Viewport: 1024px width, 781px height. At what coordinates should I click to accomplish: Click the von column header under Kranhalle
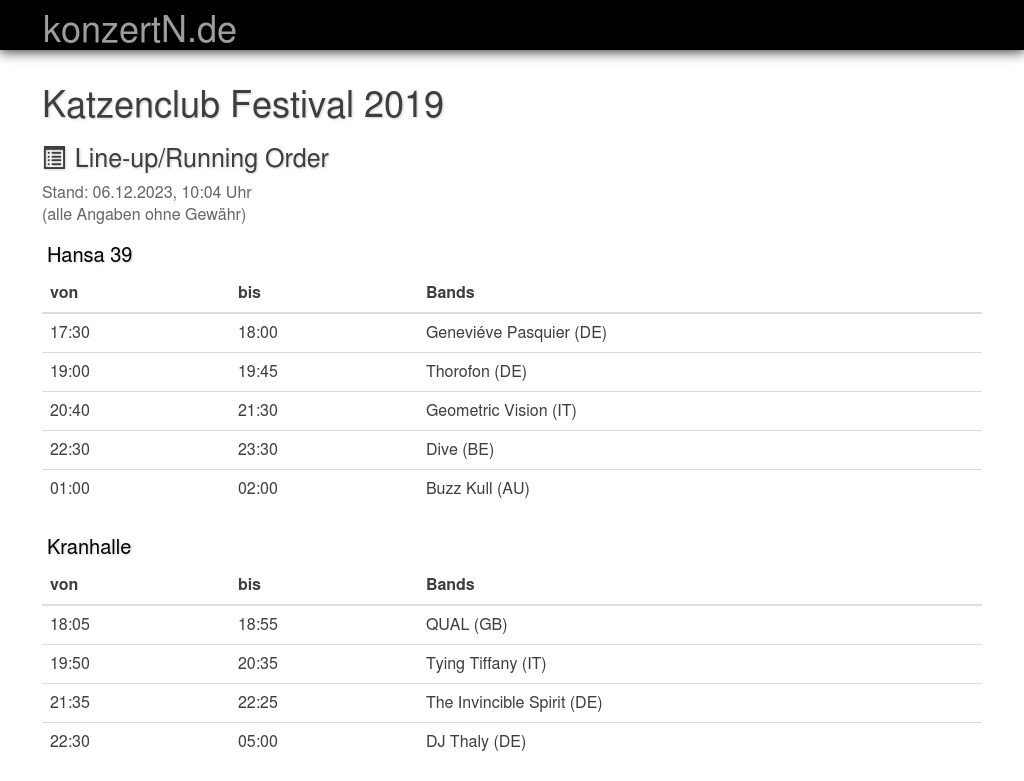pos(64,584)
